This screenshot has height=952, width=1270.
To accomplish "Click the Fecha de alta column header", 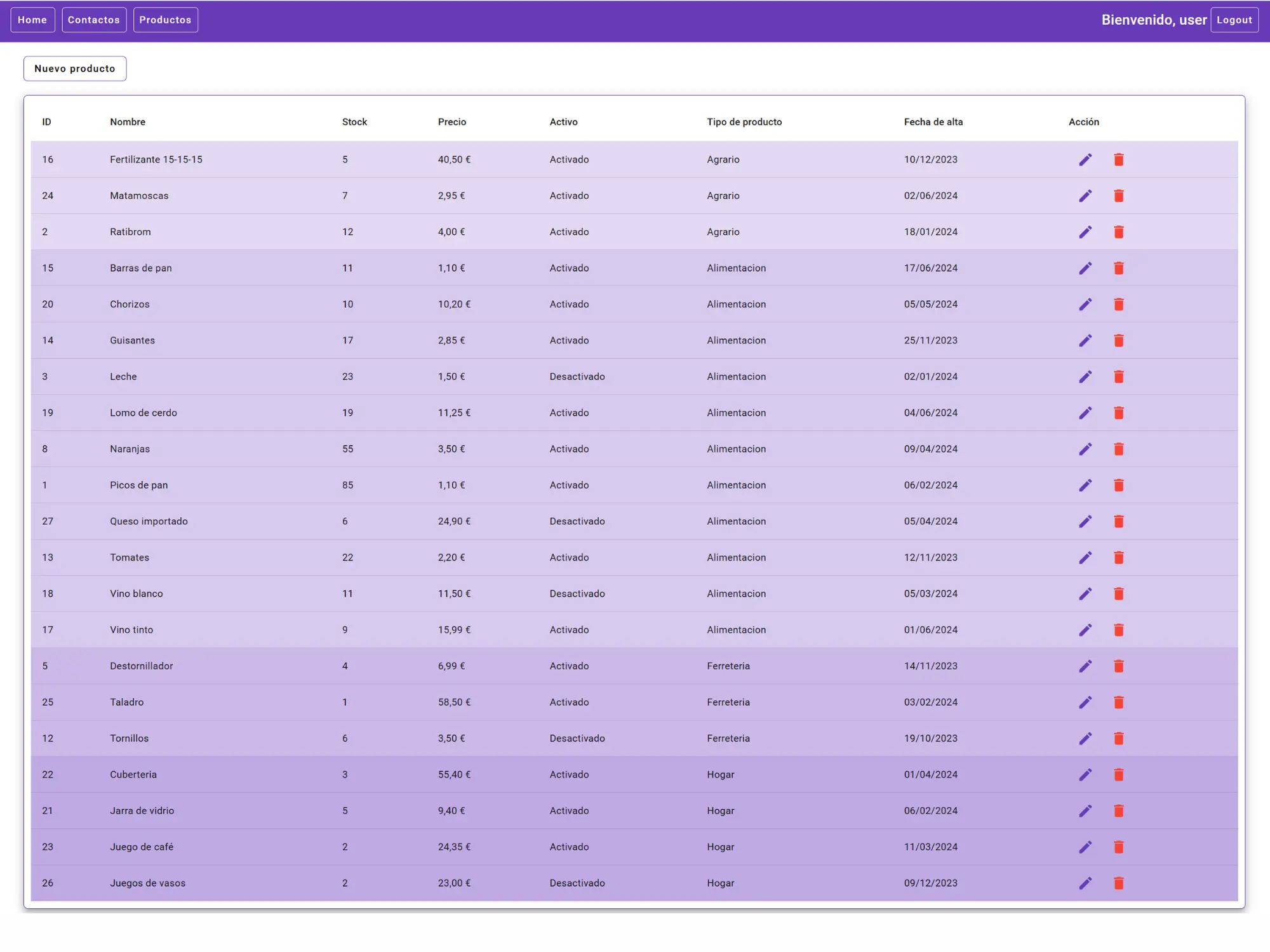I will (933, 122).
